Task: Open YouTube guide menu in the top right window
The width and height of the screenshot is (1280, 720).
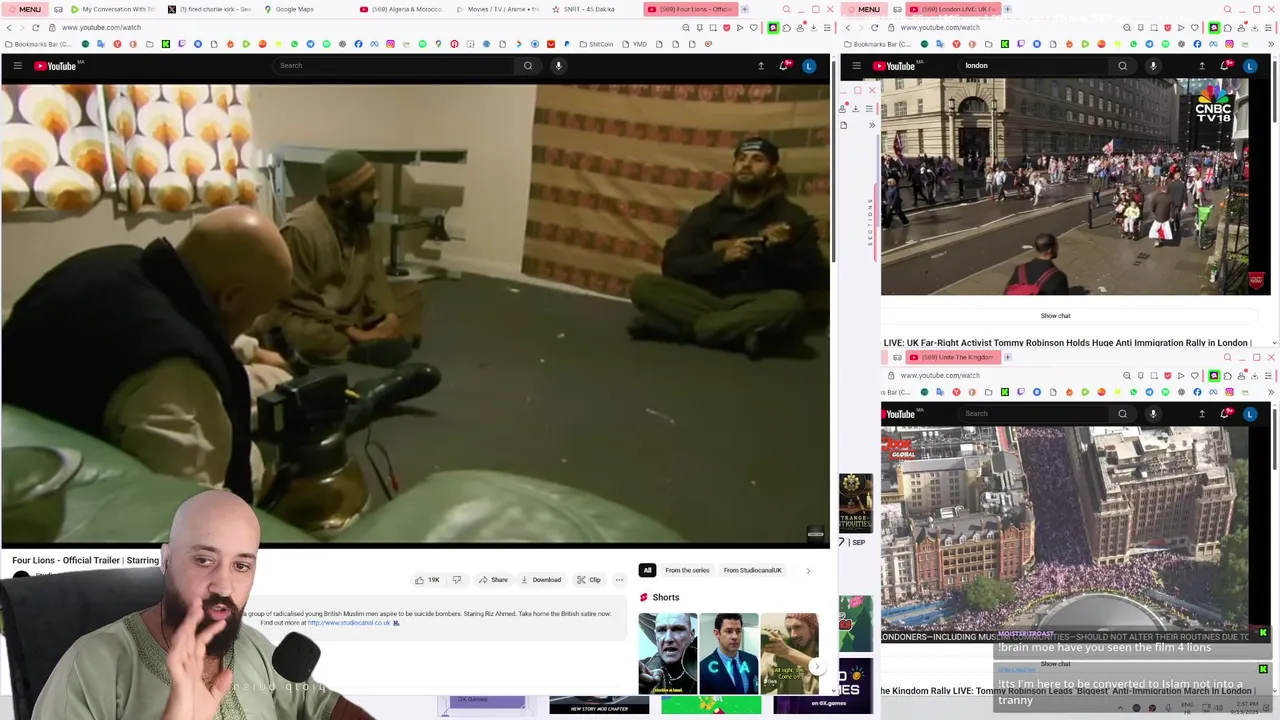Action: pyautogui.click(x=856, y=66)
